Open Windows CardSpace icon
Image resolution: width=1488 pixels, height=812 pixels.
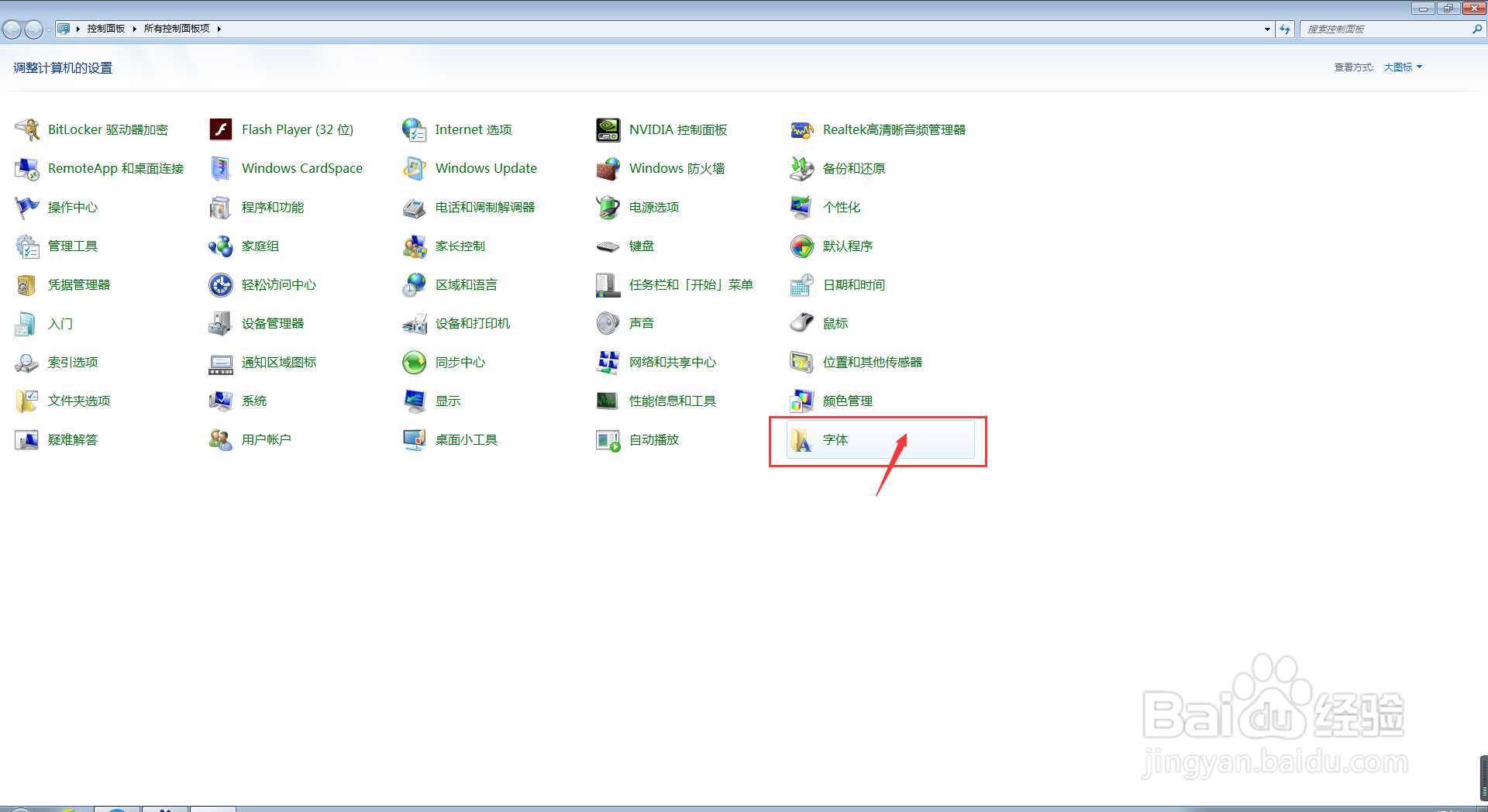tap(221, 168)
